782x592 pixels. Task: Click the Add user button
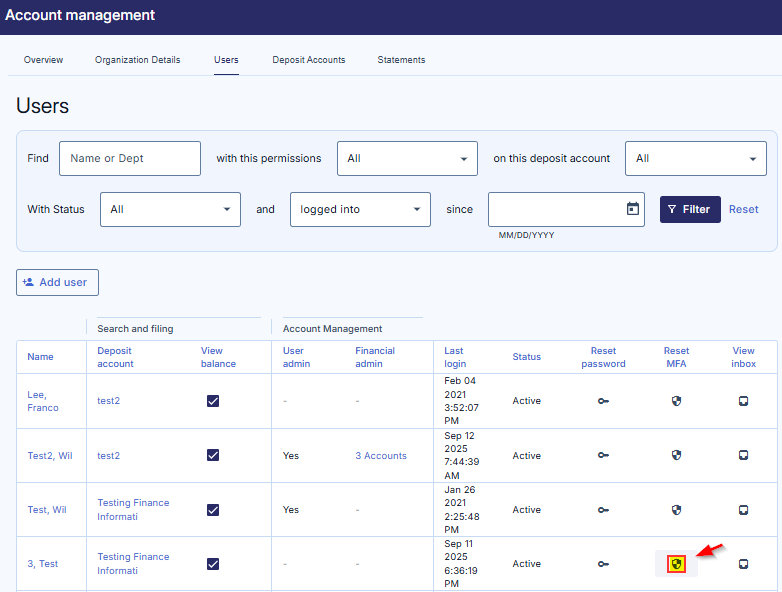pos(57,282)
